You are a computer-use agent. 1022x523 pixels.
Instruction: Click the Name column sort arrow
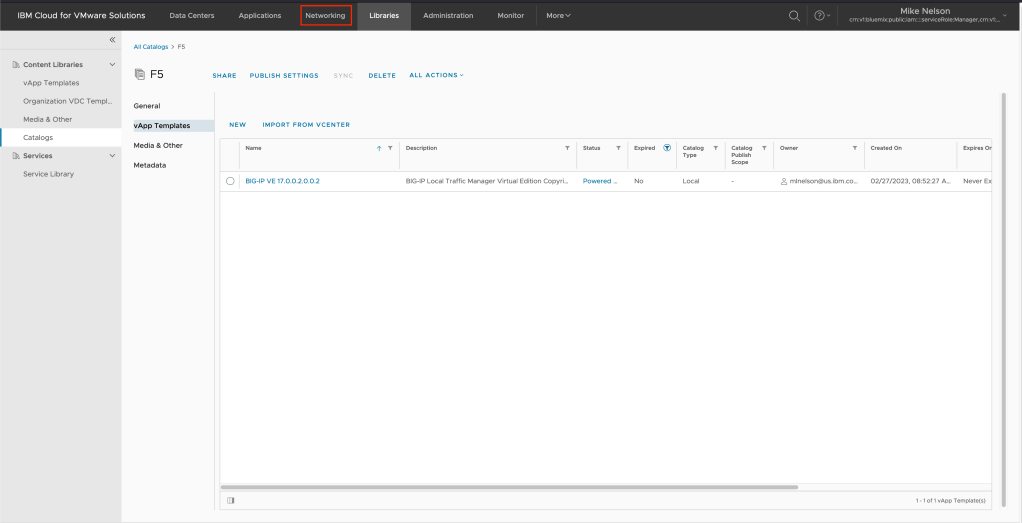coord(379,148)
